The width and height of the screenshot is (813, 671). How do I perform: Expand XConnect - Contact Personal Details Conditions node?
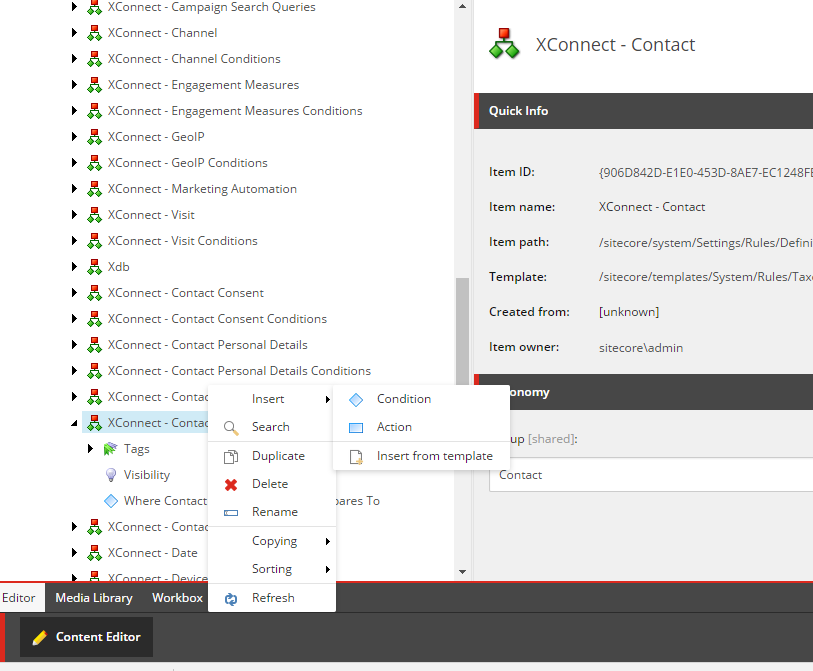74,371
